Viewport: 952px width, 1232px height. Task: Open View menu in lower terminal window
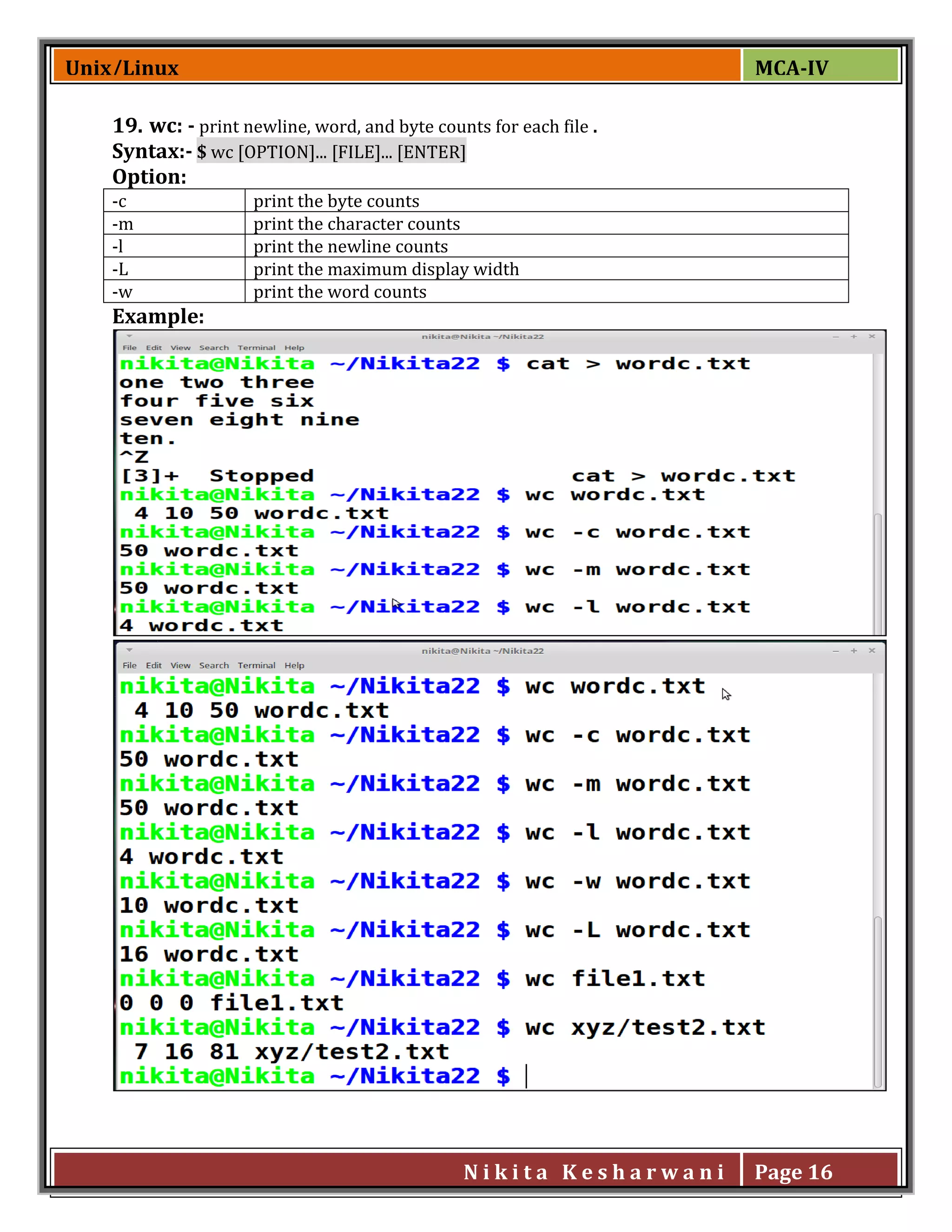[x=180, y=666]
